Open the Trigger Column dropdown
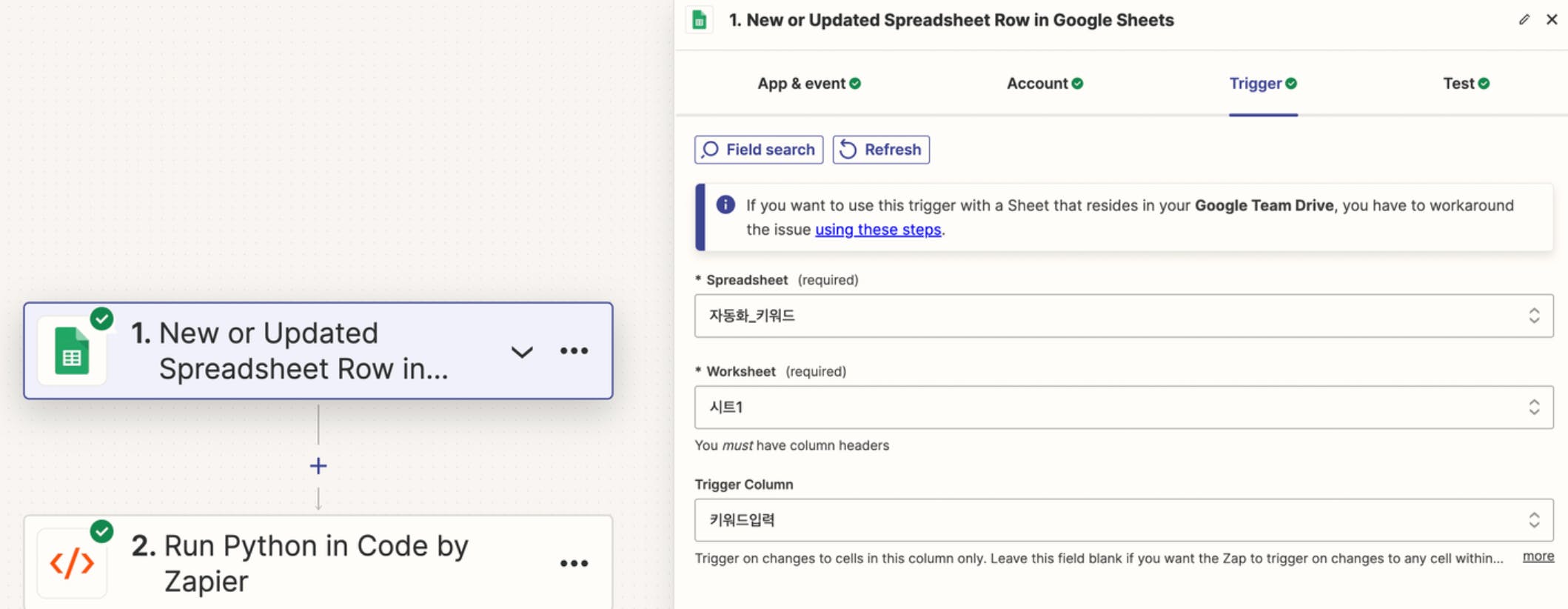The height and width of the screenshot is (609, 1568). [x=1123, y=520]
